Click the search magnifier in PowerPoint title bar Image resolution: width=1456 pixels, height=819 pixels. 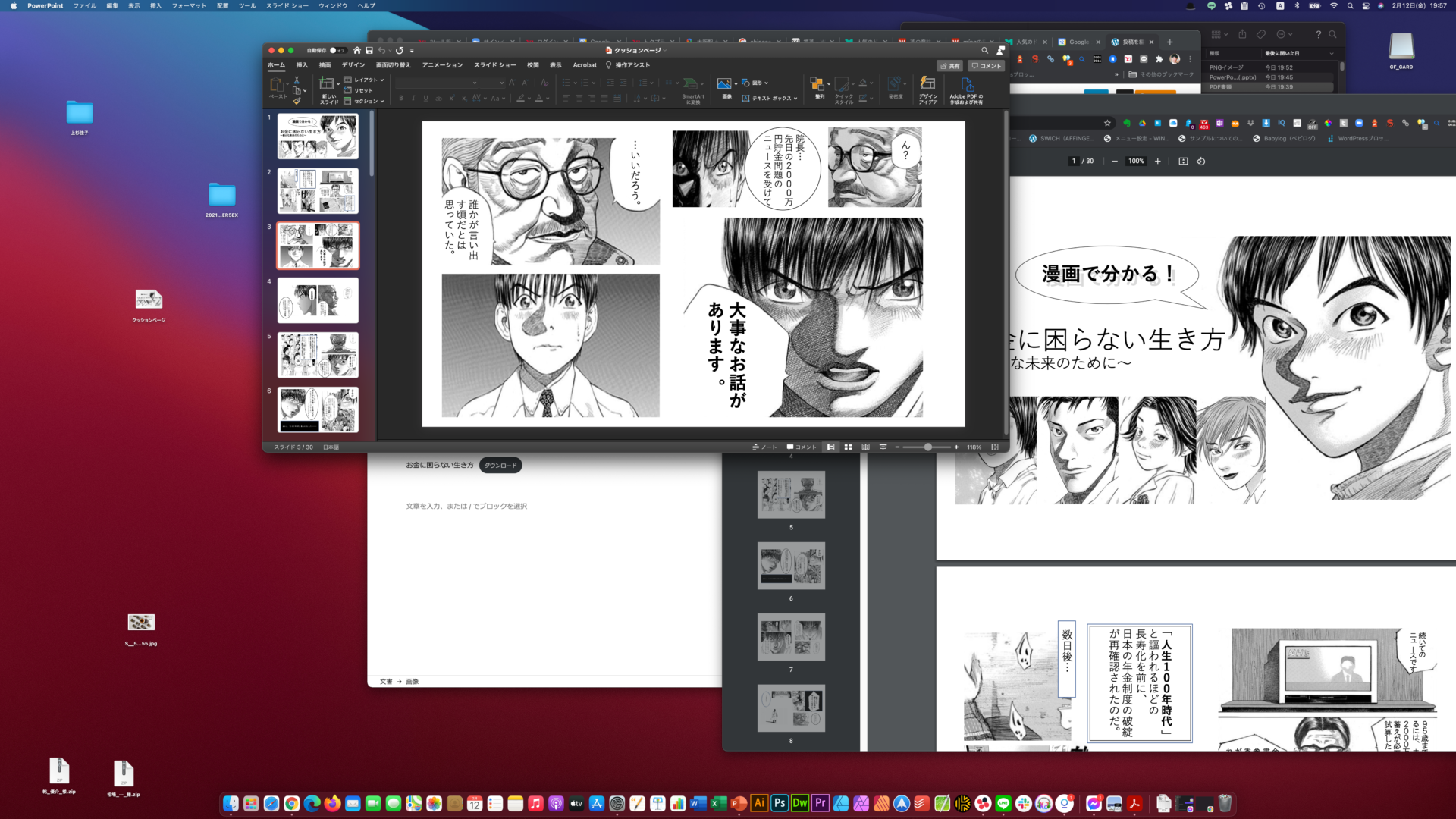(985, 51)
